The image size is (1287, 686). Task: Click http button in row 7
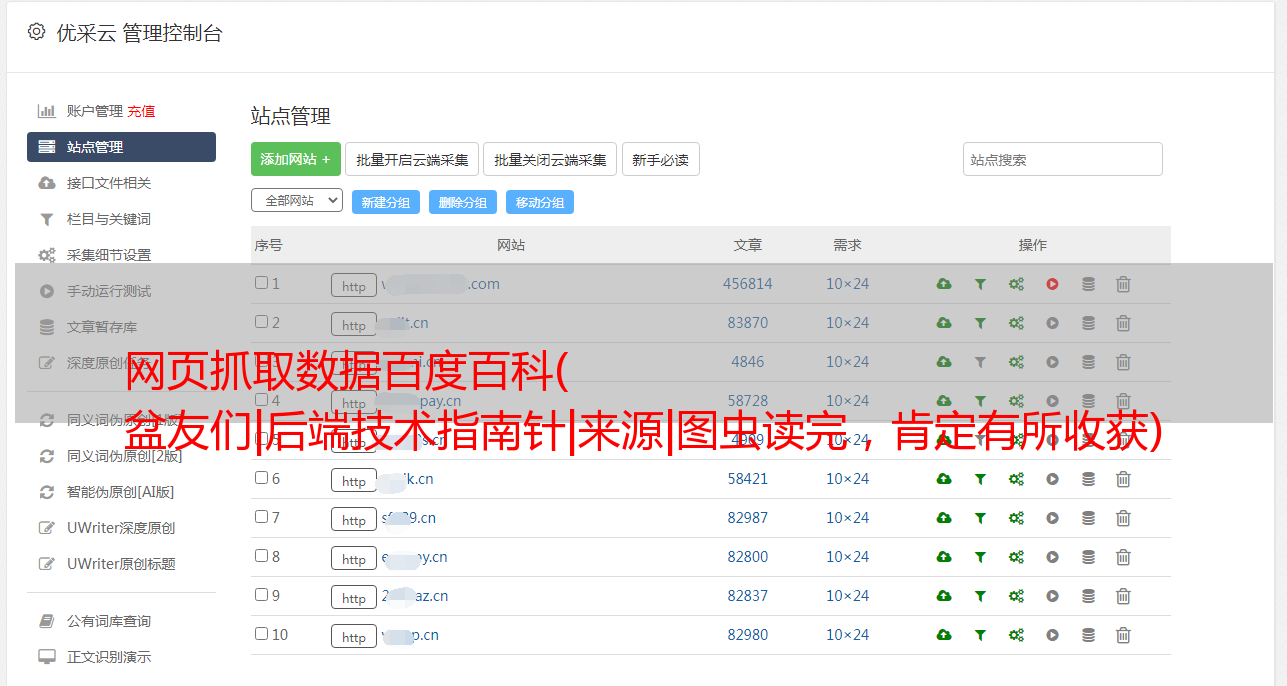pos(354,519)
